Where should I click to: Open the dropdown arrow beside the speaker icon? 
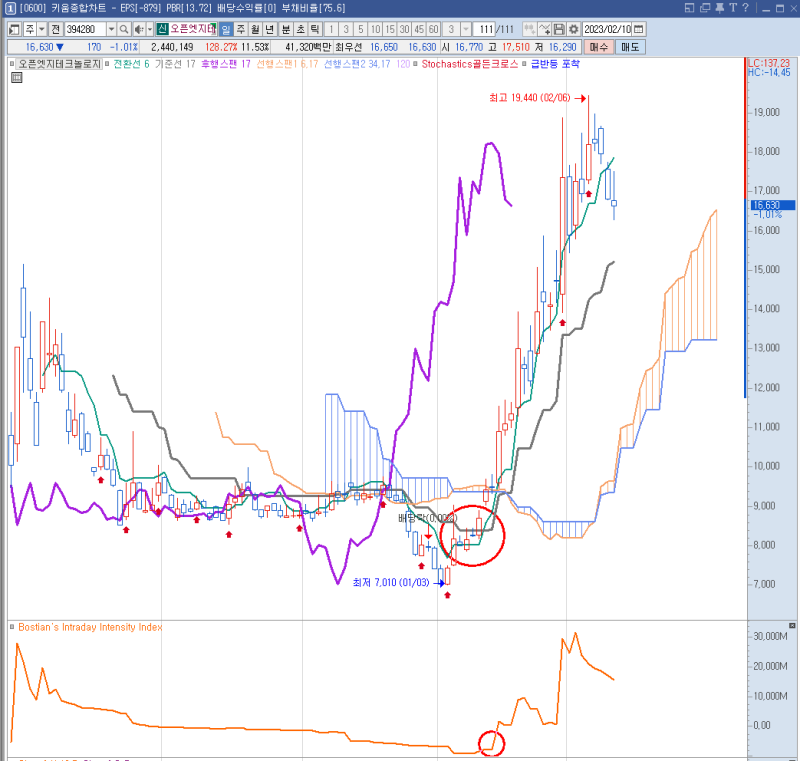pyautogui.click(x=149, y=30)
